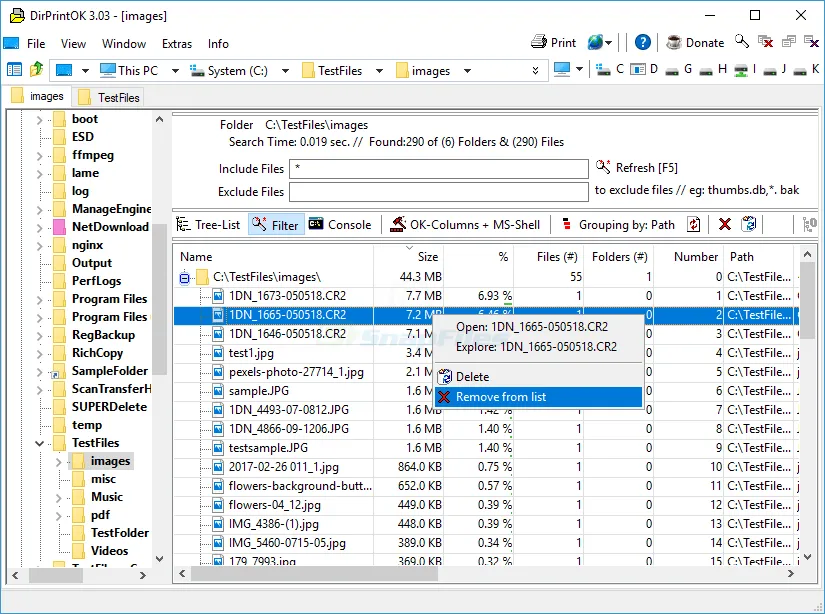Select file sample.JPG in list
Screen dimensions: 825x614
(258, 391)
